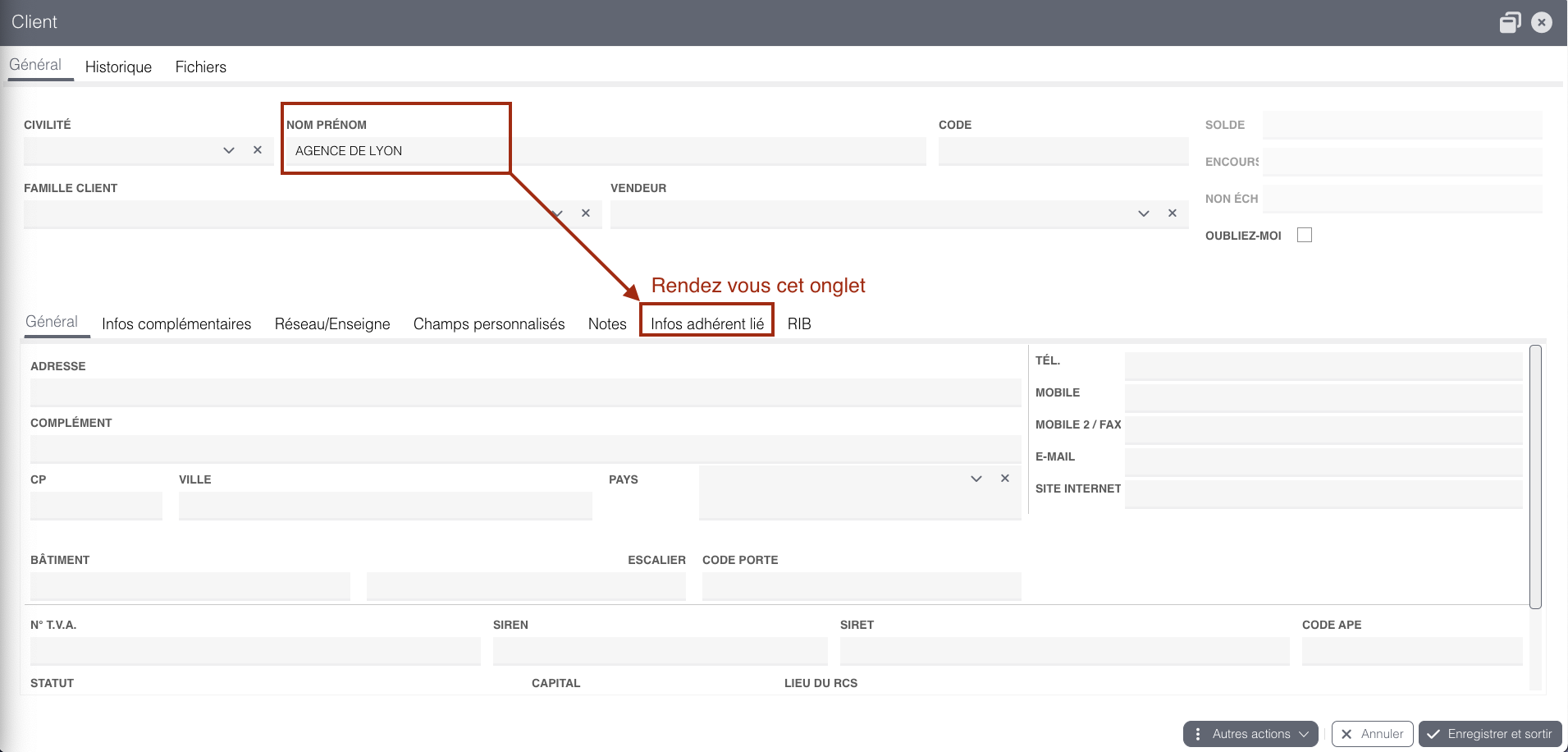This screenshot has height=752, width=1568.
Task: Click the Complément input field
Action: coord(525,449)
